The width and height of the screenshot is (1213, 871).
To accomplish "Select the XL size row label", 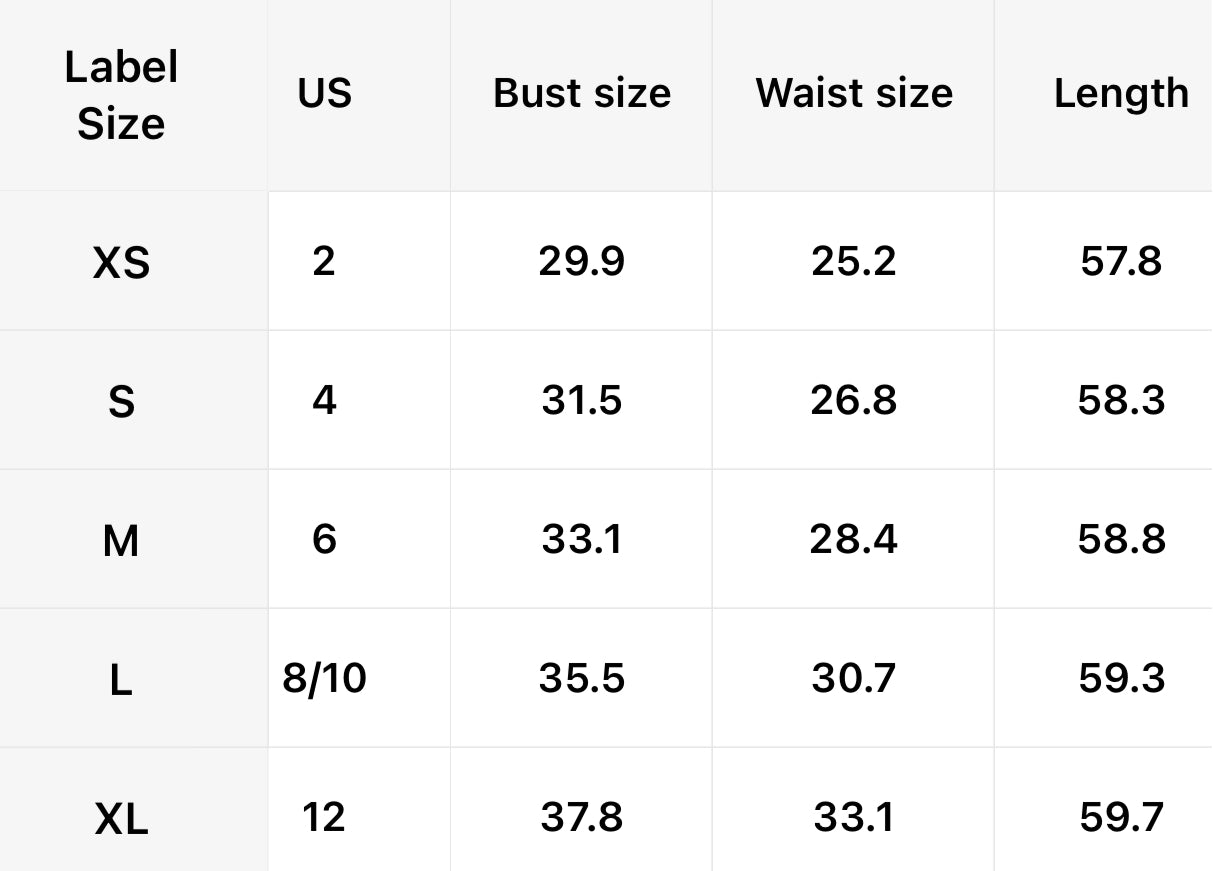I will click(121, 819).
